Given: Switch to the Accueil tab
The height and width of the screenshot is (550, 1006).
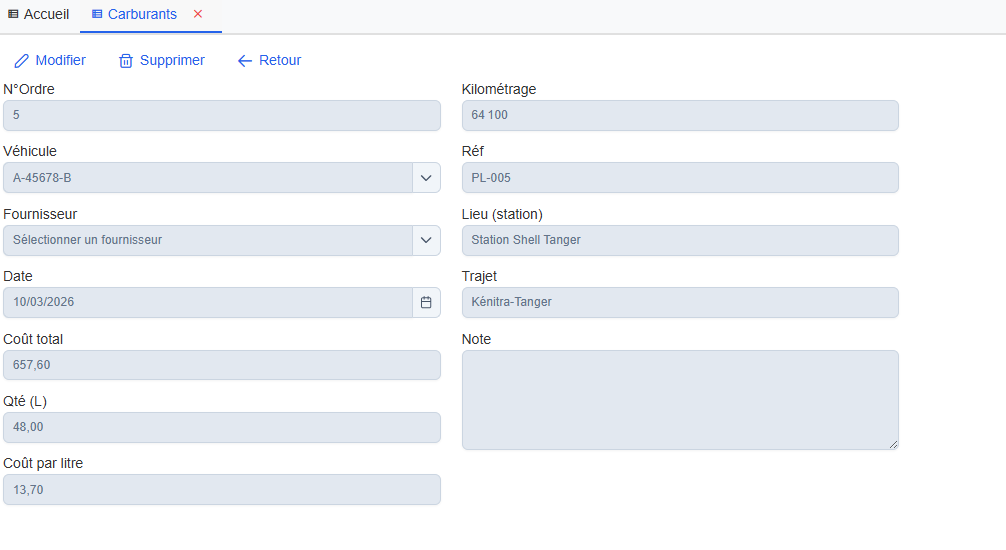Looking at the screenshot, I should click(x=45, y=15).
